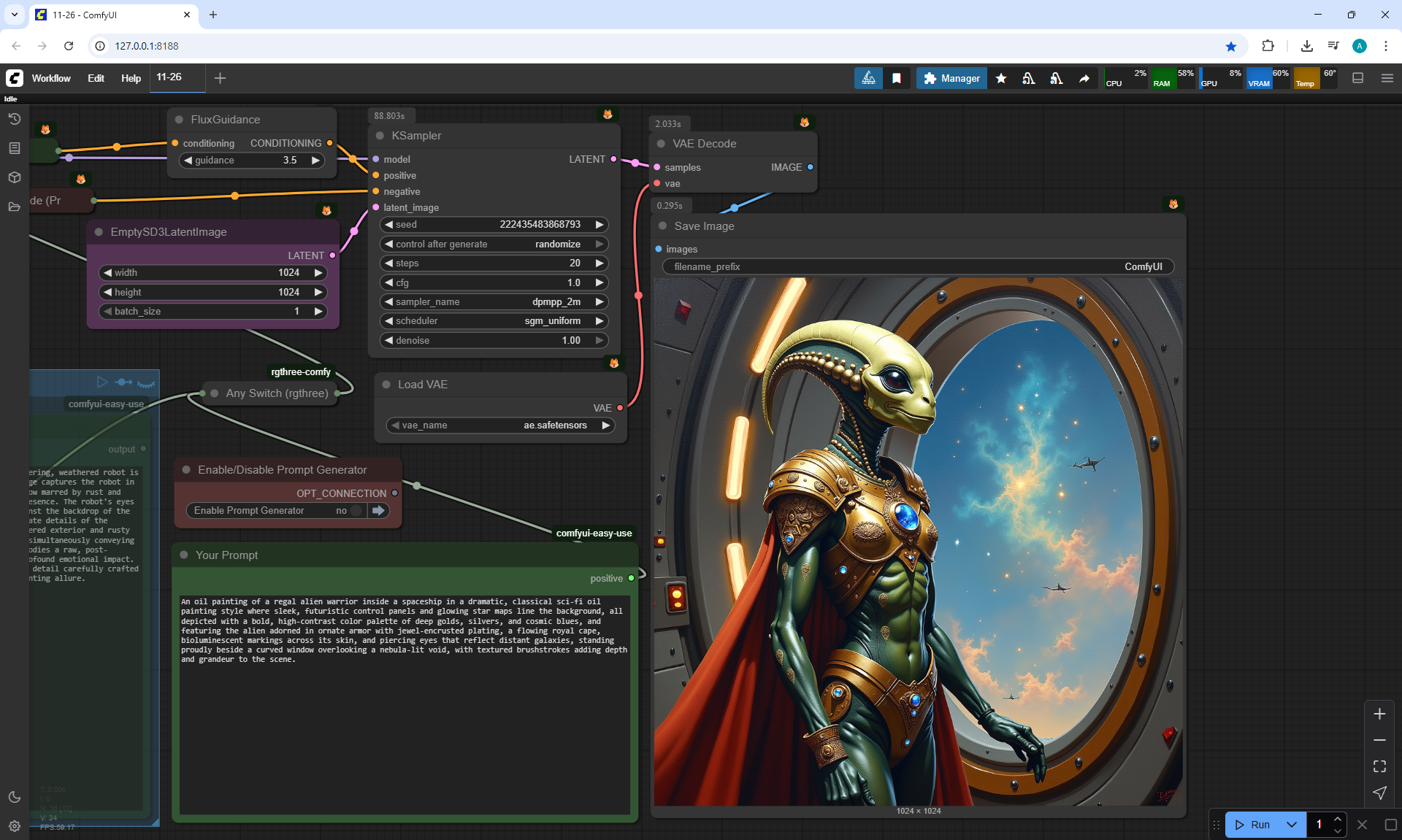Image resolution: width=1402 pixels, height=840 pixels.
Task: Open the queue history sidebar icon
Action: (14, 119)
